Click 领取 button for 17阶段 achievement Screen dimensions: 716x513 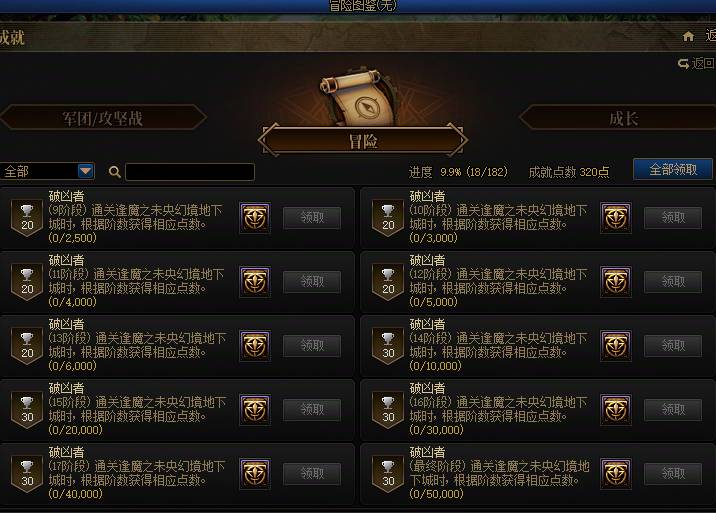312,473
